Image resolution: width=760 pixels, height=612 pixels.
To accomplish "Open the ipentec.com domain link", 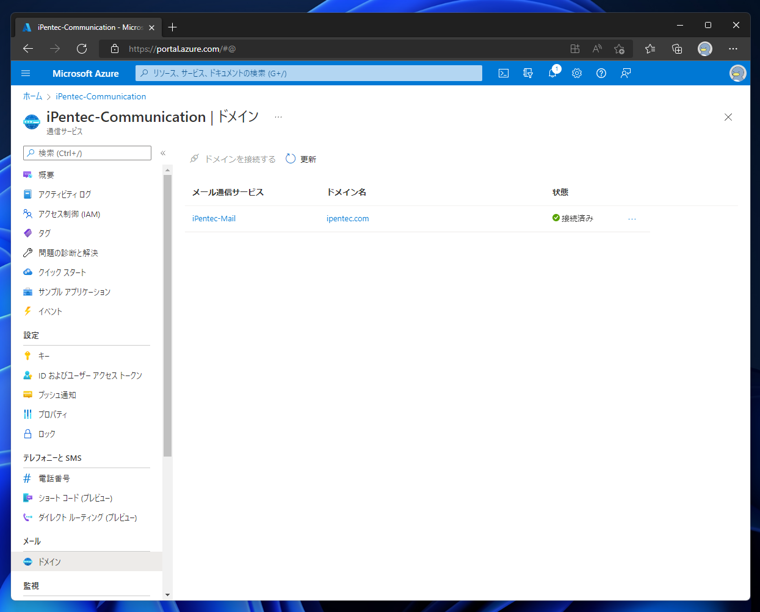I will (348, 219).
